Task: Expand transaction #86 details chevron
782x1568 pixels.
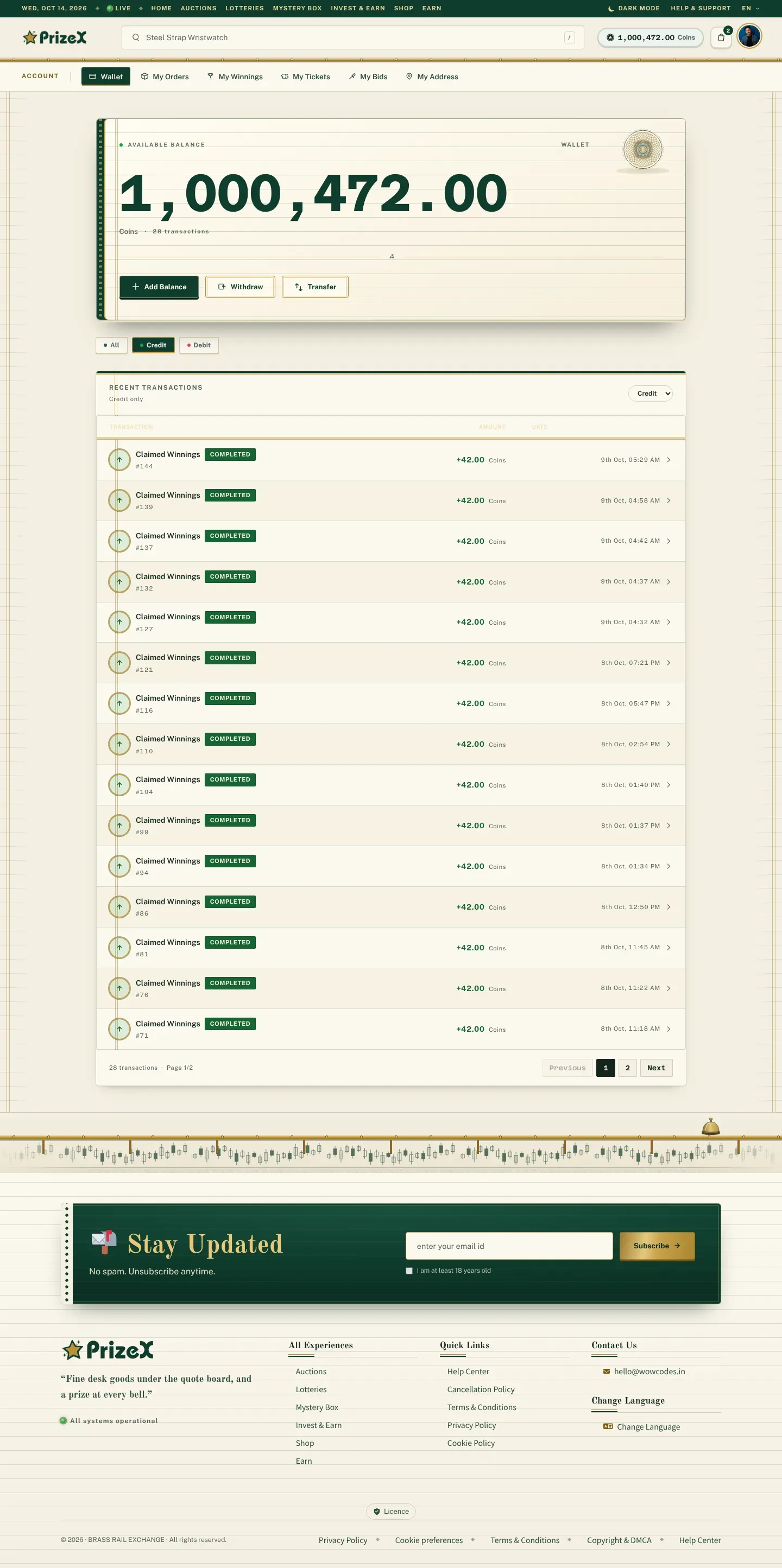Action: 669,907
